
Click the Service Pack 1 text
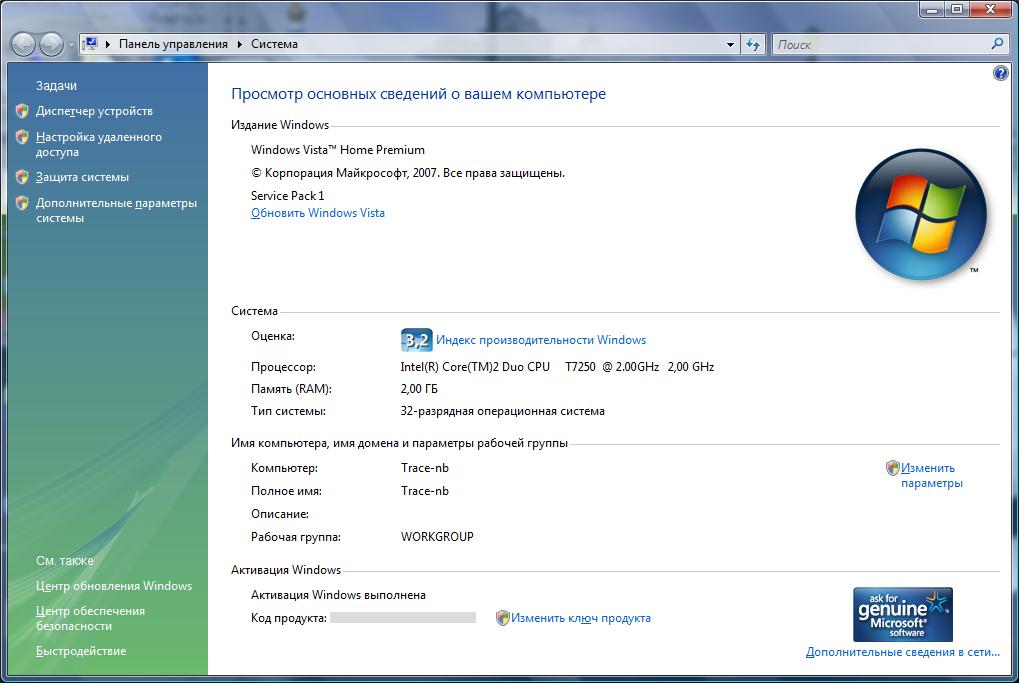tap(287, 196)
